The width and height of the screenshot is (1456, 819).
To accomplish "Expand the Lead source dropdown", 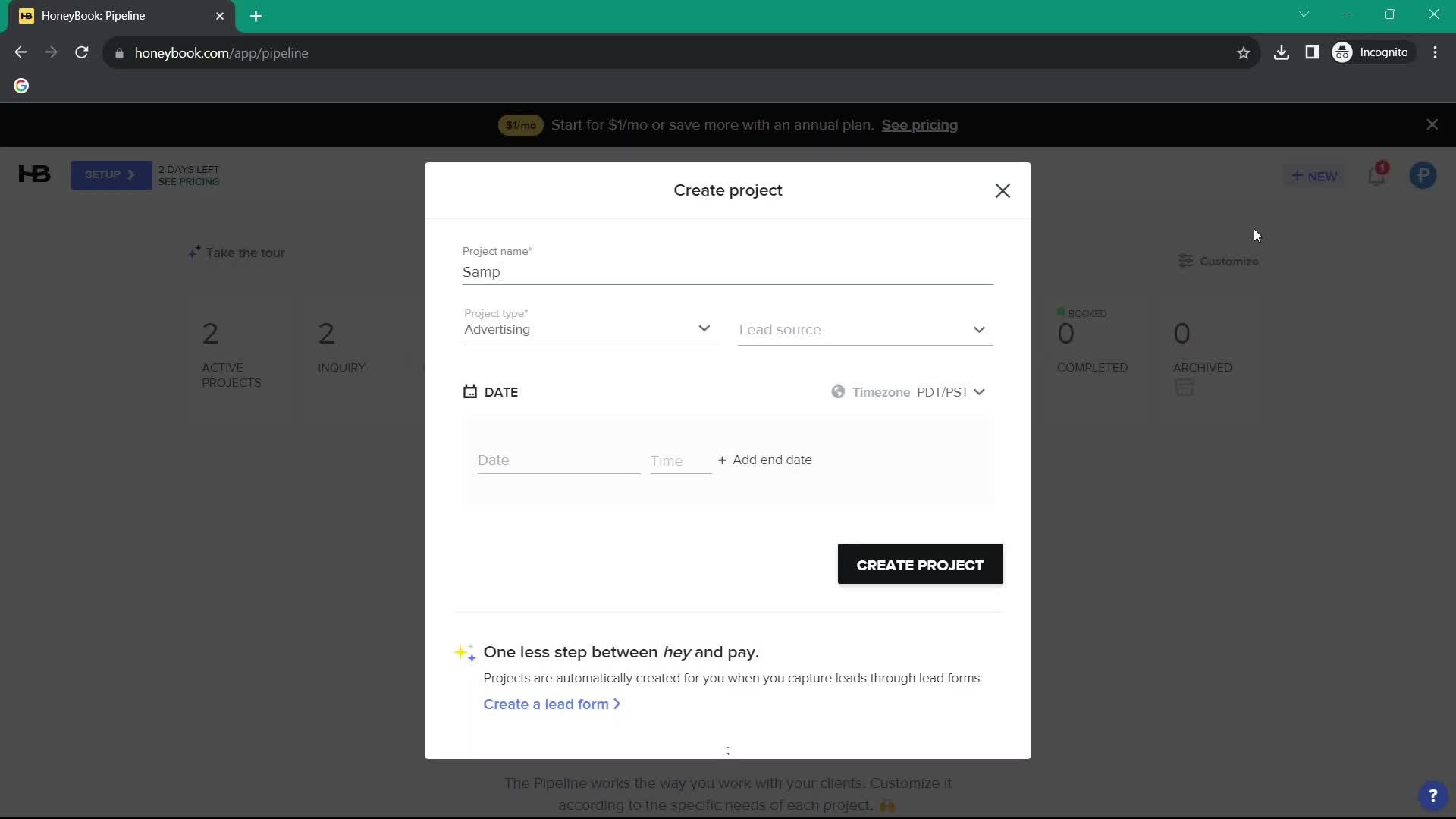I will click(861, 329).
